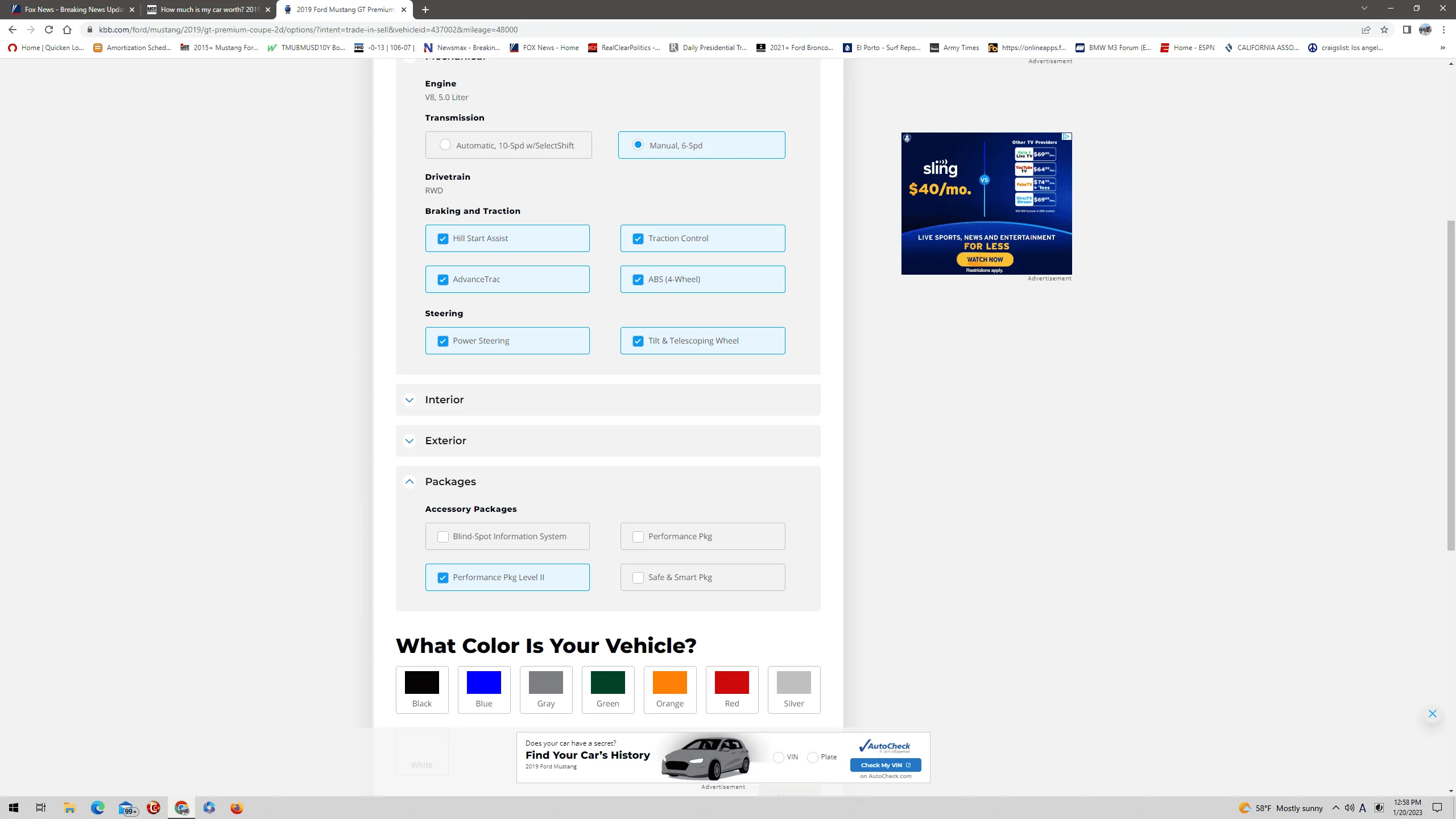Click the Check My VIN button
Image resolution: width=1456 pixels, height=819 pixels.
[x=886, y=765]
